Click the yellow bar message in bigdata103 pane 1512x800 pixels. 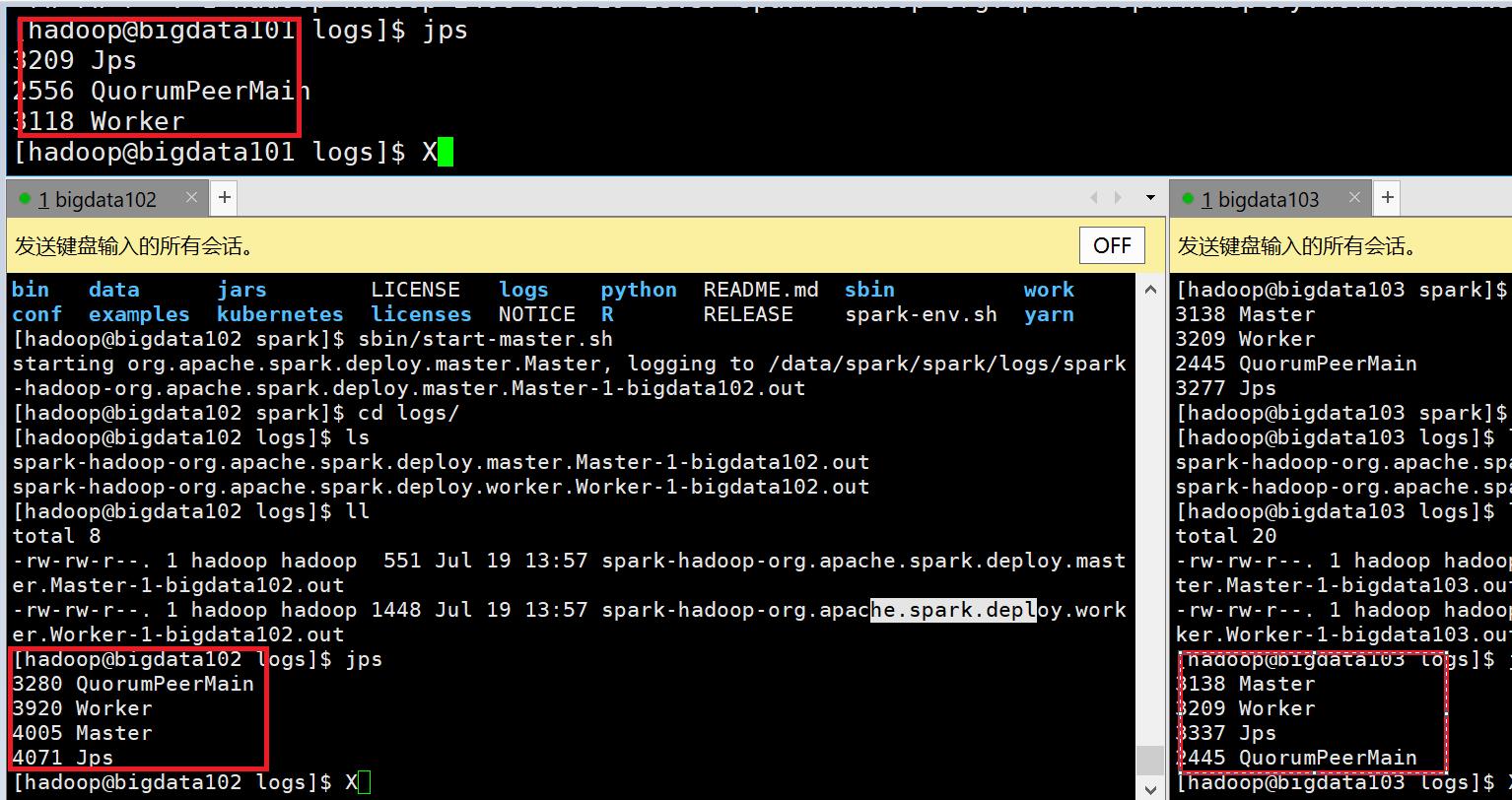1298,246
